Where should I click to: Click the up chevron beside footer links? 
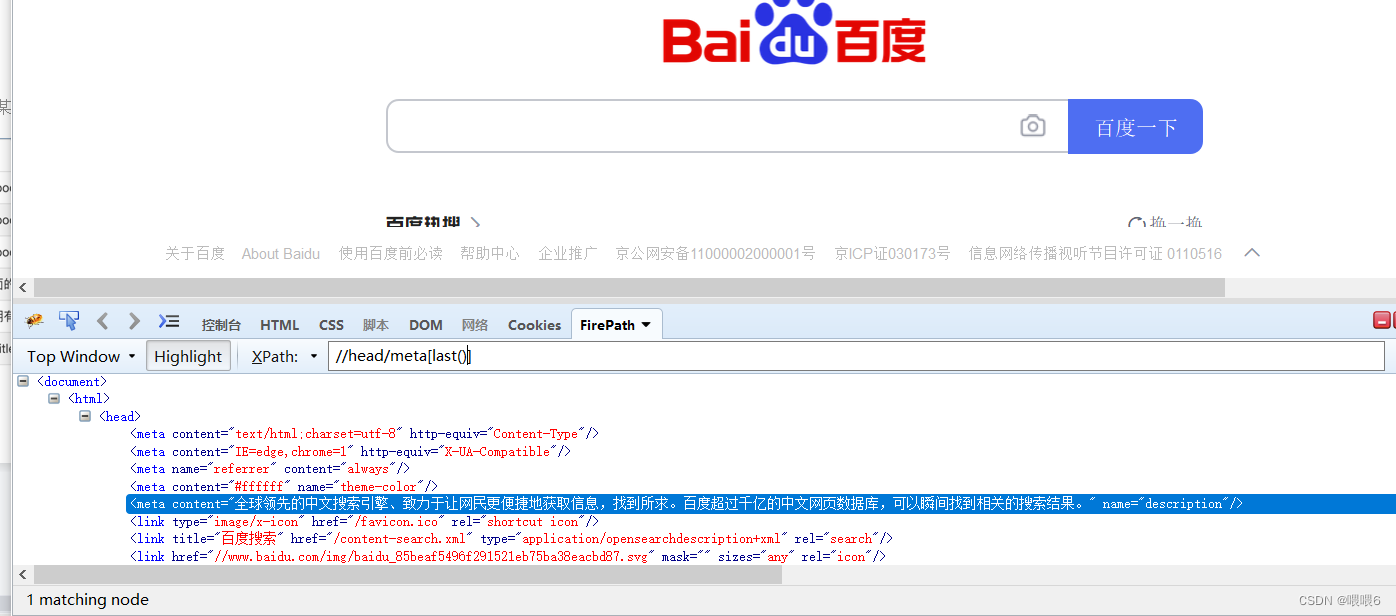1252,253
